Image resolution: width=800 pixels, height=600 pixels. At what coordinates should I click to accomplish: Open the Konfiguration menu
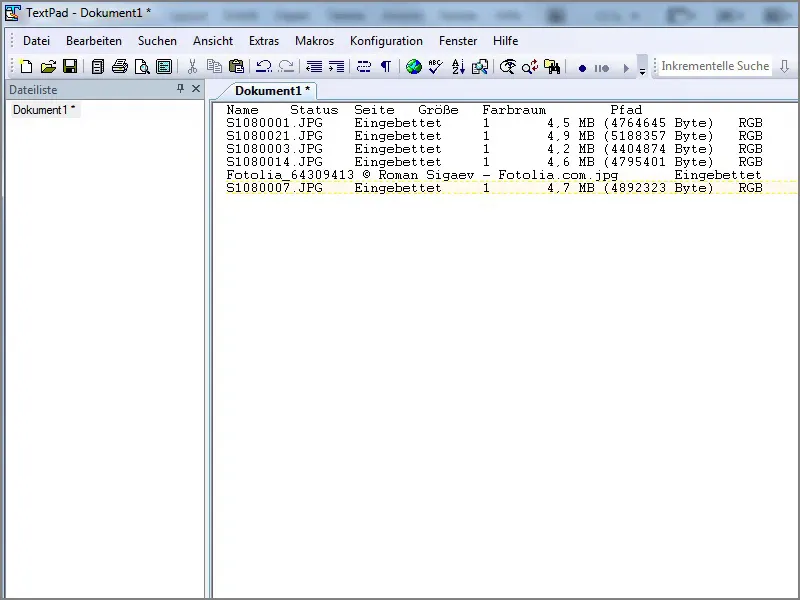(x=386, y=41)
